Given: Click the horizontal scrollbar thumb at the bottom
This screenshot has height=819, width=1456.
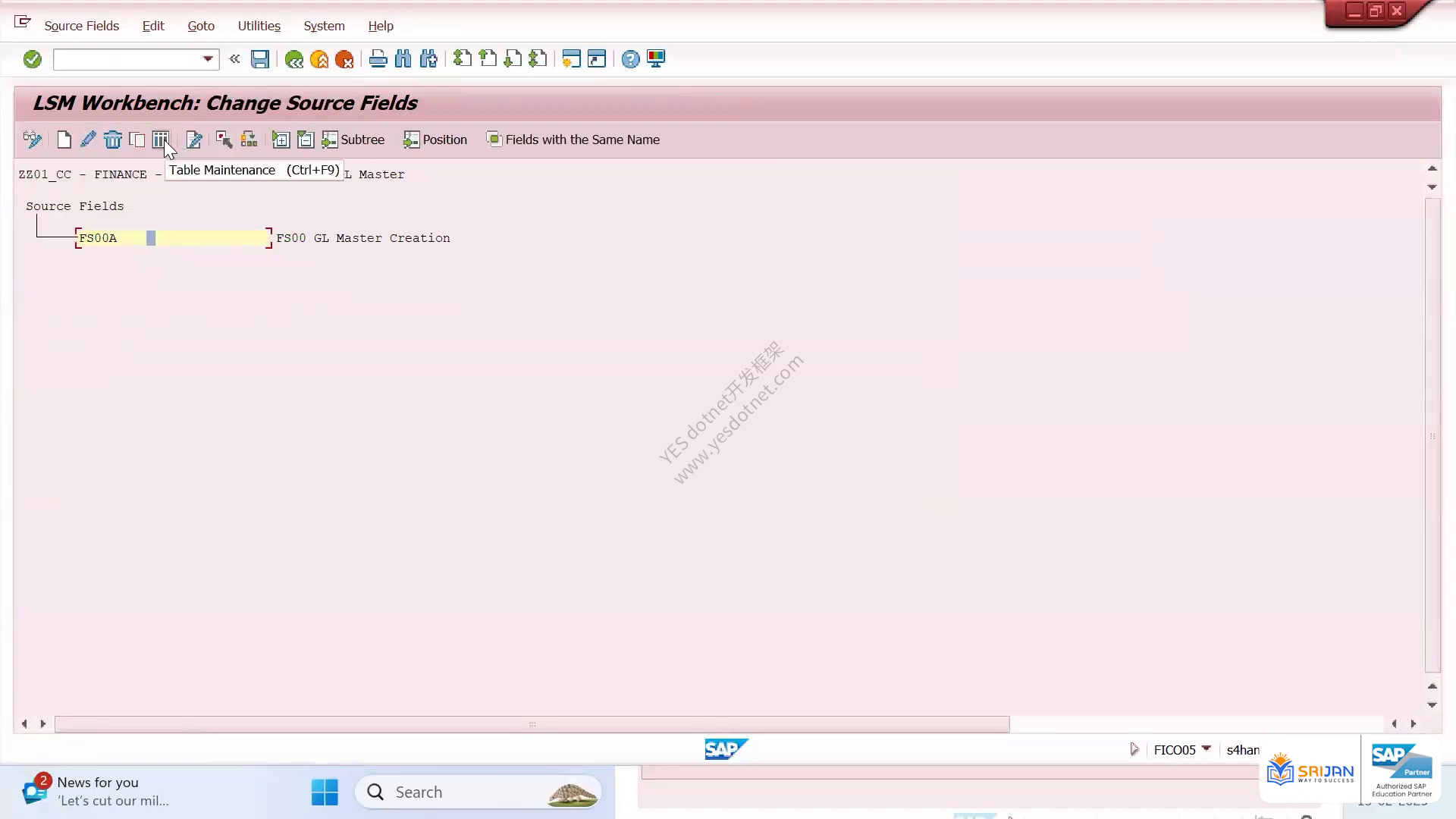Looking at the screenshot, I should click(x=532, y=724).
